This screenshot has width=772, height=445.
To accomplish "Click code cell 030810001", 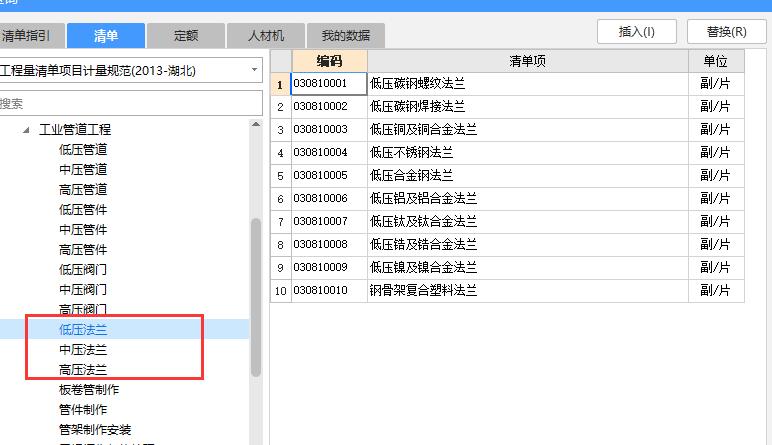I will coord(329,84).
